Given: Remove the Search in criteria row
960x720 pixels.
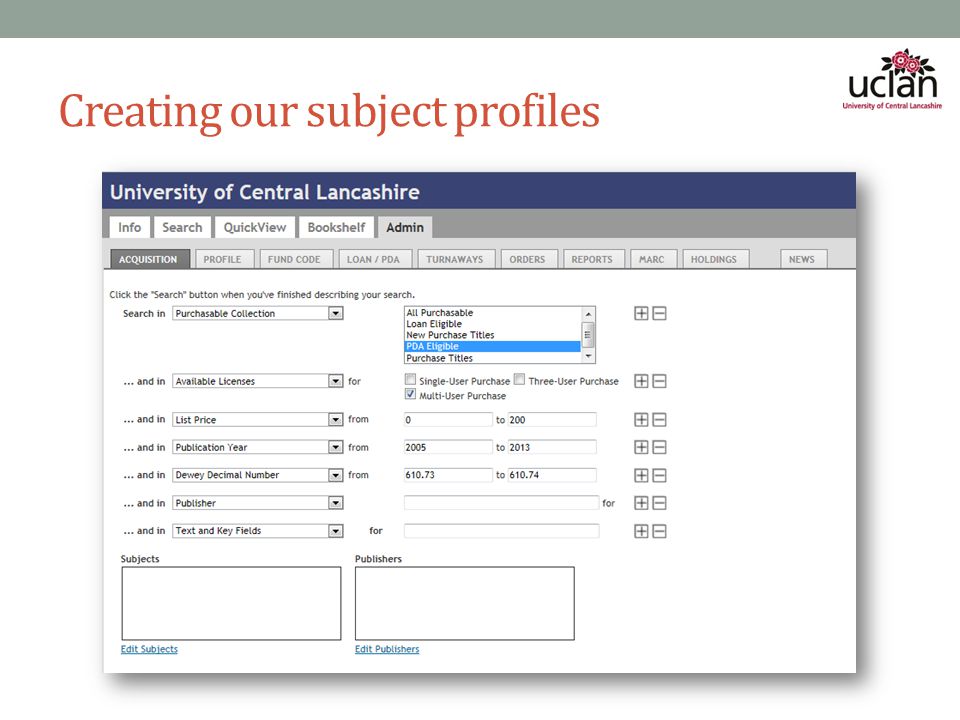Looking at the screenshot, I should pyautogui.click(x=659, y=313).
